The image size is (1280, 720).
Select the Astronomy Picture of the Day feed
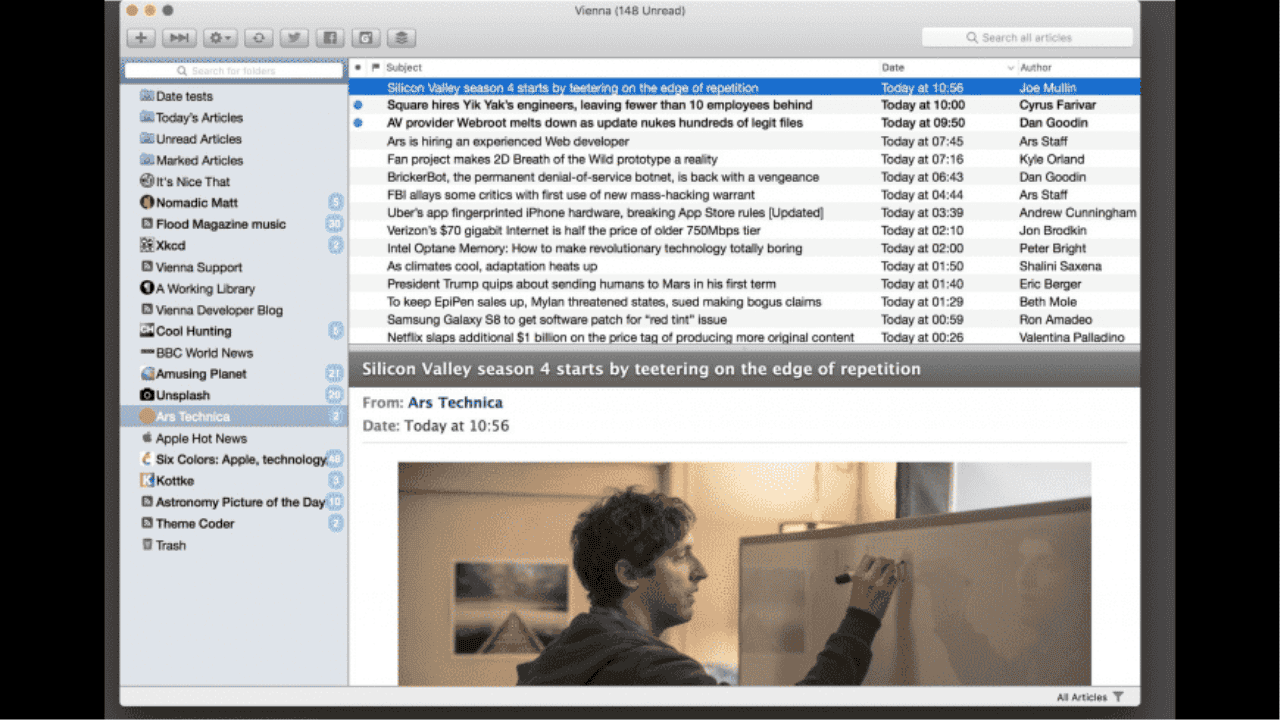click(x=234, y=502)
